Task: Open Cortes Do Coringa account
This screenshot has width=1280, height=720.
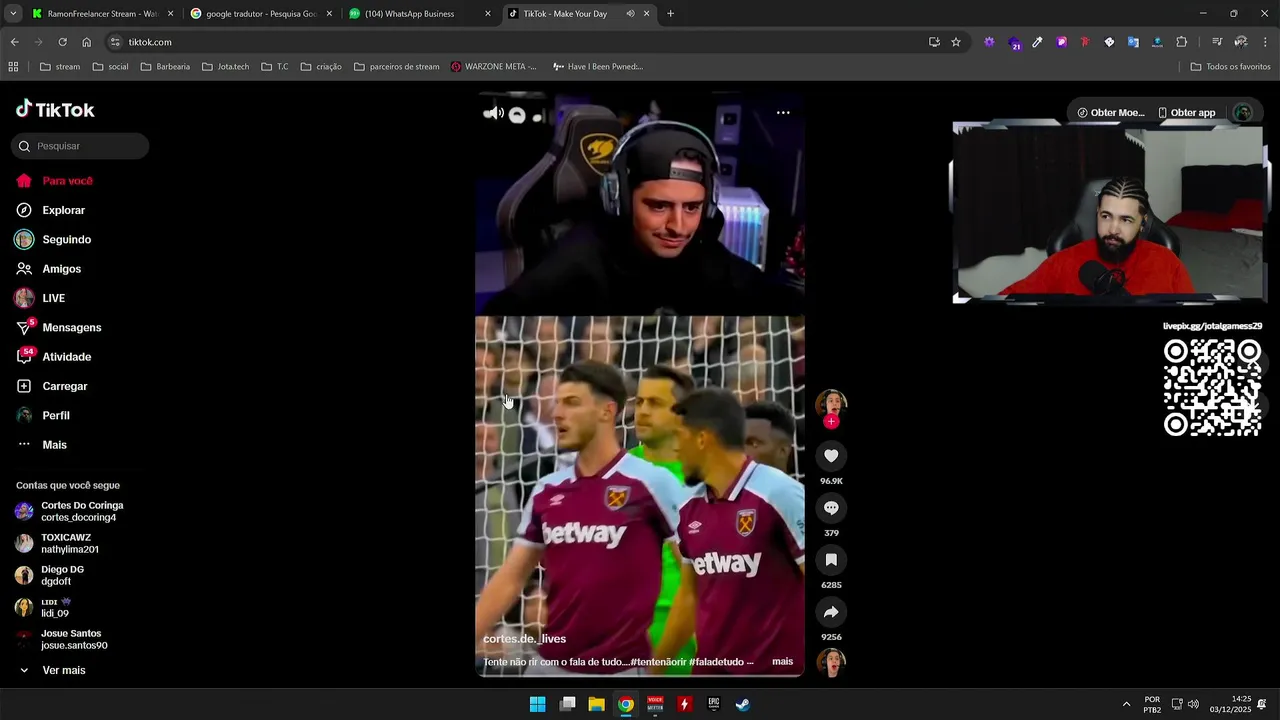Action: pos(69,511)
